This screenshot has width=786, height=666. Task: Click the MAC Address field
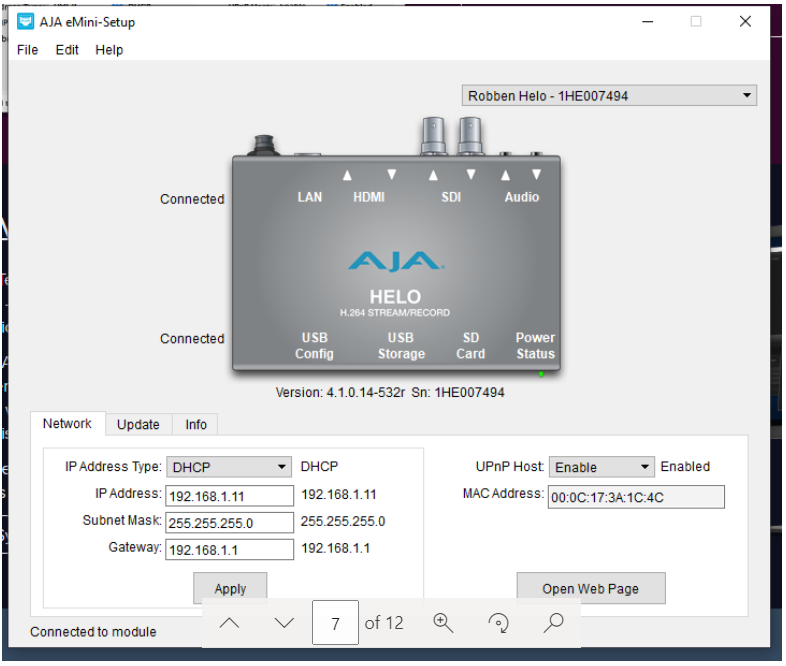[x=636, y=497]
